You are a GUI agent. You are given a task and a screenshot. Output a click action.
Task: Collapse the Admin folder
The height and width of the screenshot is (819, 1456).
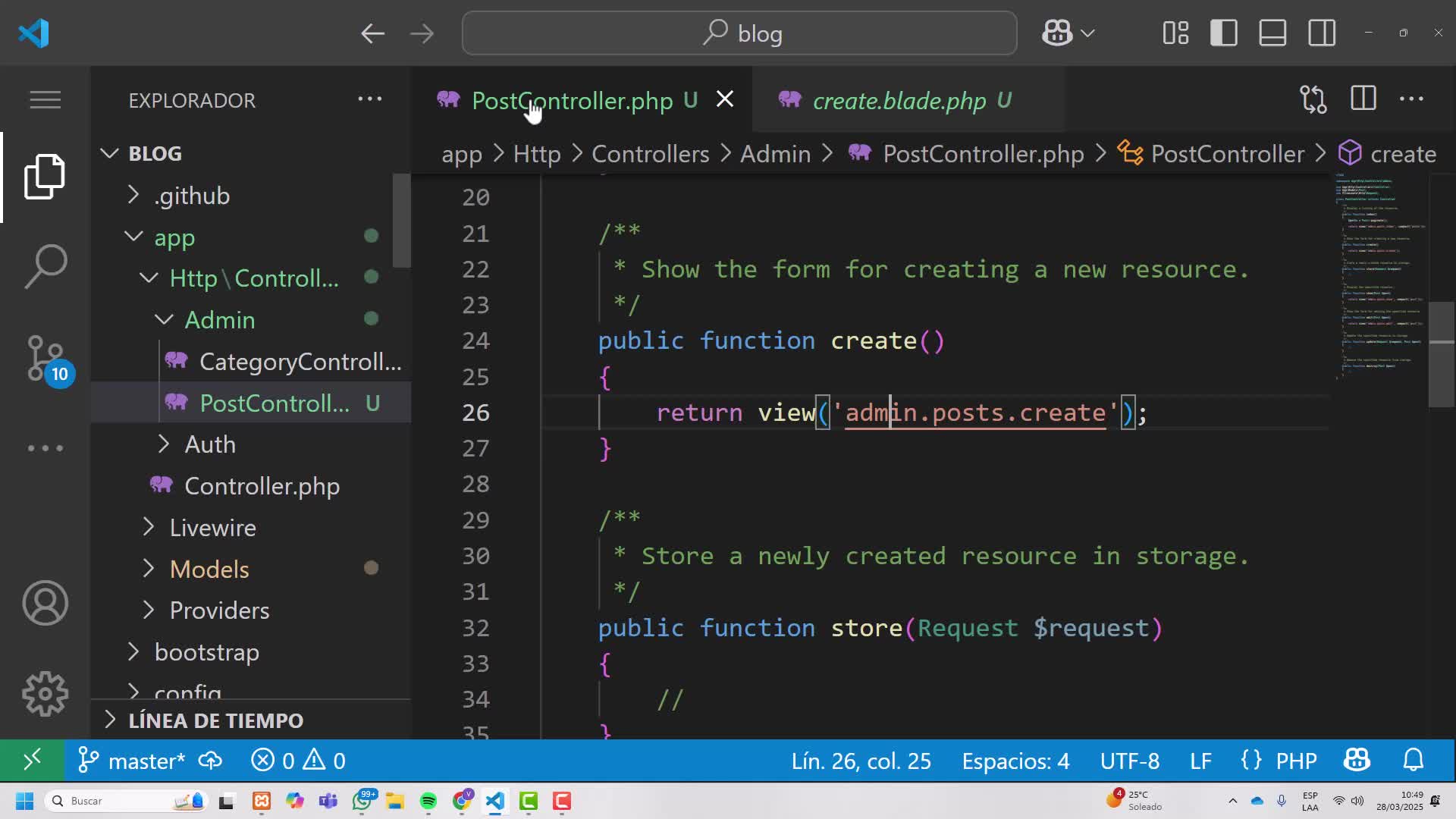click(219, 319)
